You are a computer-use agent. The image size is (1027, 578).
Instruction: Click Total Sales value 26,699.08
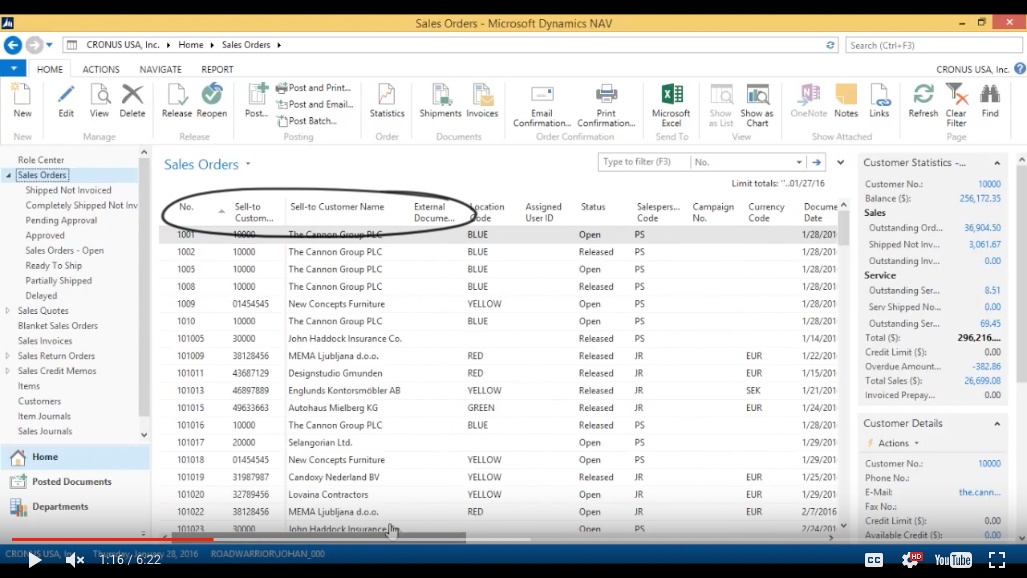(982, 381)
